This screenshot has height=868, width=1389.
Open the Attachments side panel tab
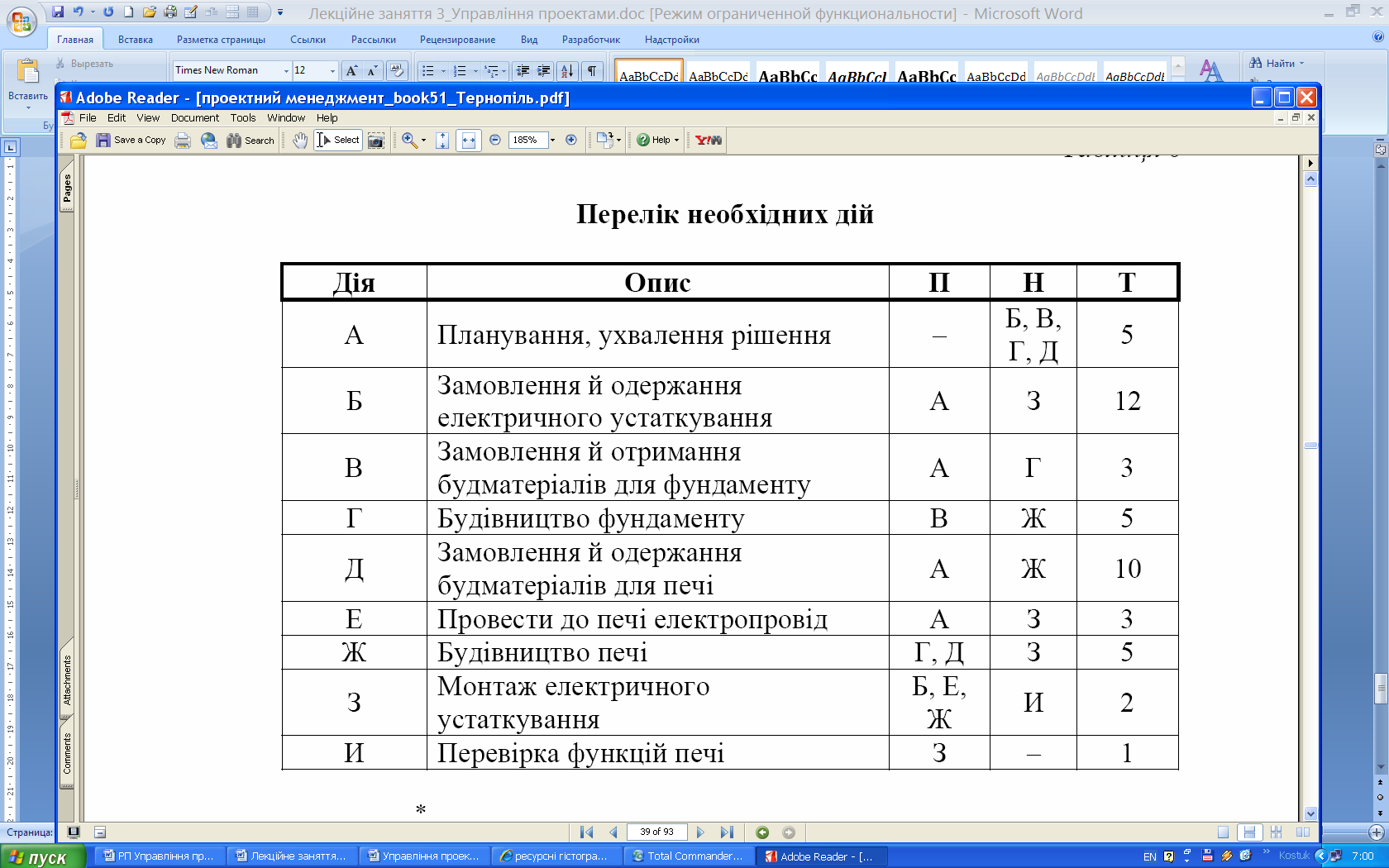click(67, 679)
